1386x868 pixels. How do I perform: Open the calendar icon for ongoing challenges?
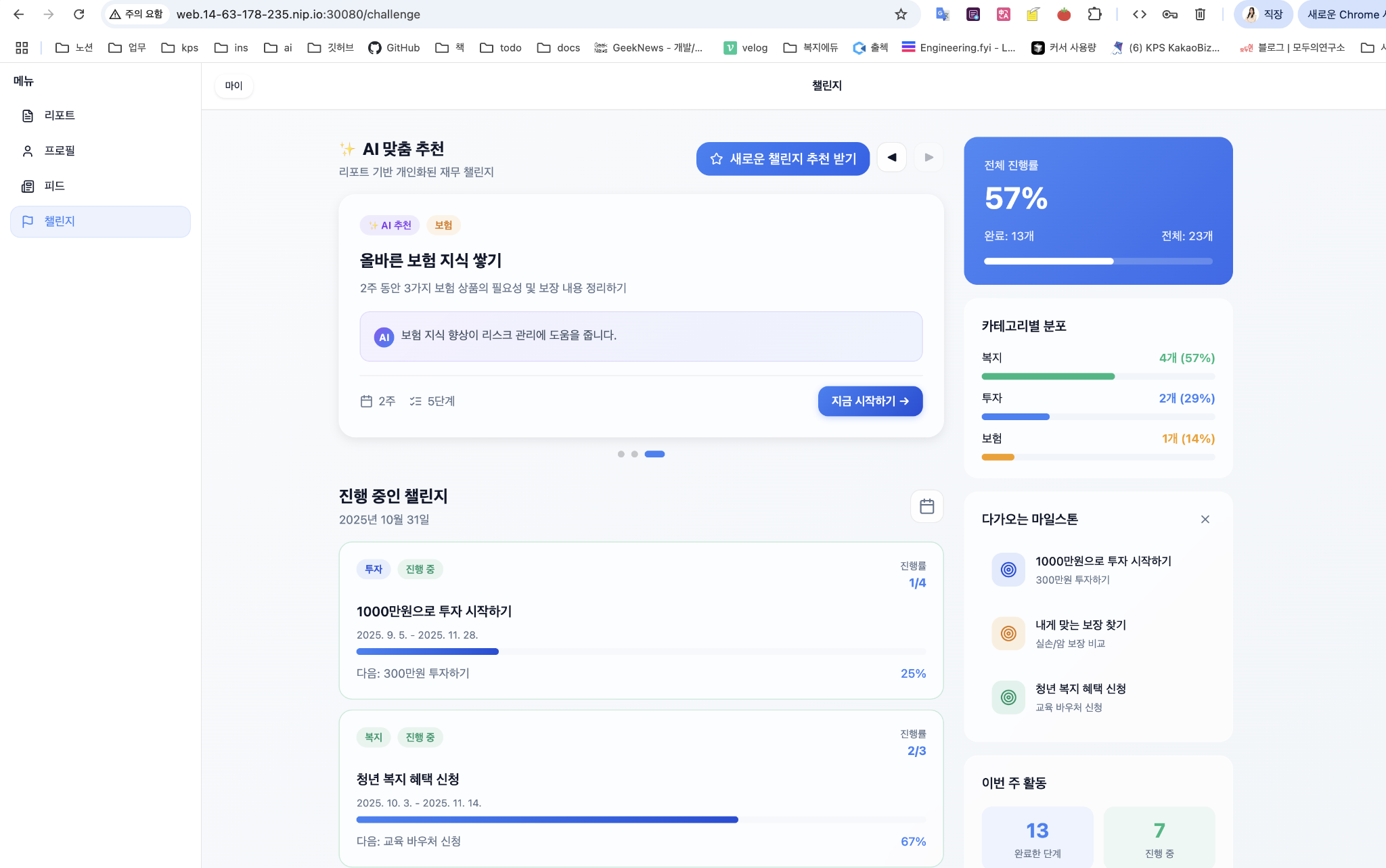tap(926, 506)
